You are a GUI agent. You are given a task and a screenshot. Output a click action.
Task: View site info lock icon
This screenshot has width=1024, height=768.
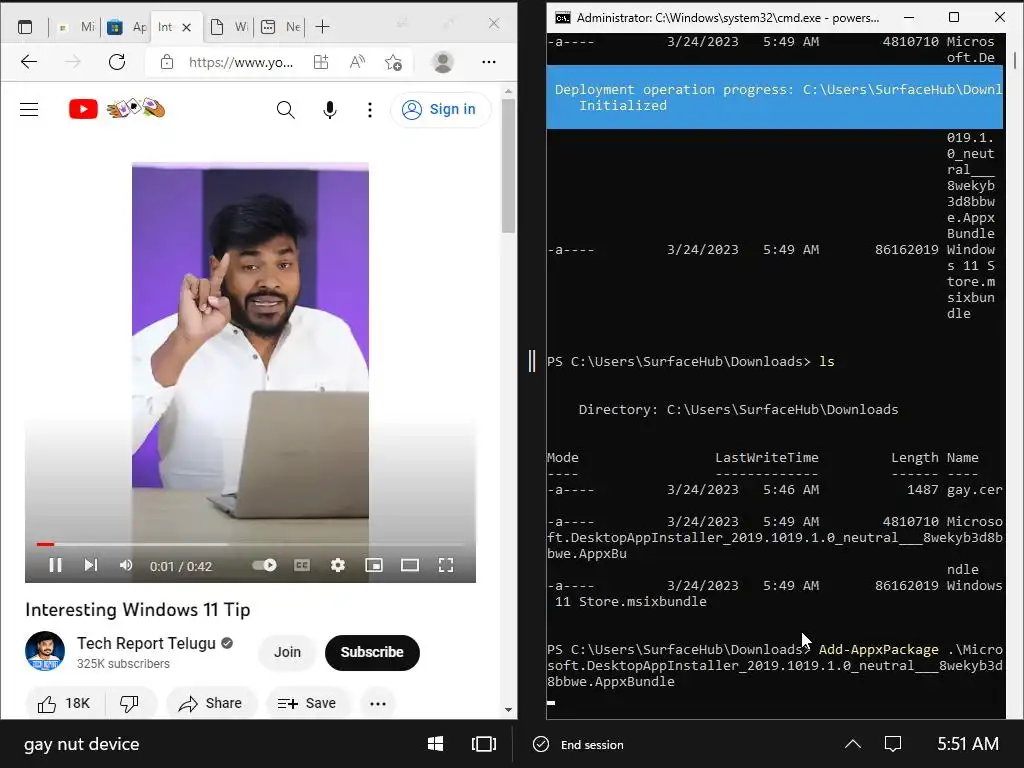click(167, 62)
